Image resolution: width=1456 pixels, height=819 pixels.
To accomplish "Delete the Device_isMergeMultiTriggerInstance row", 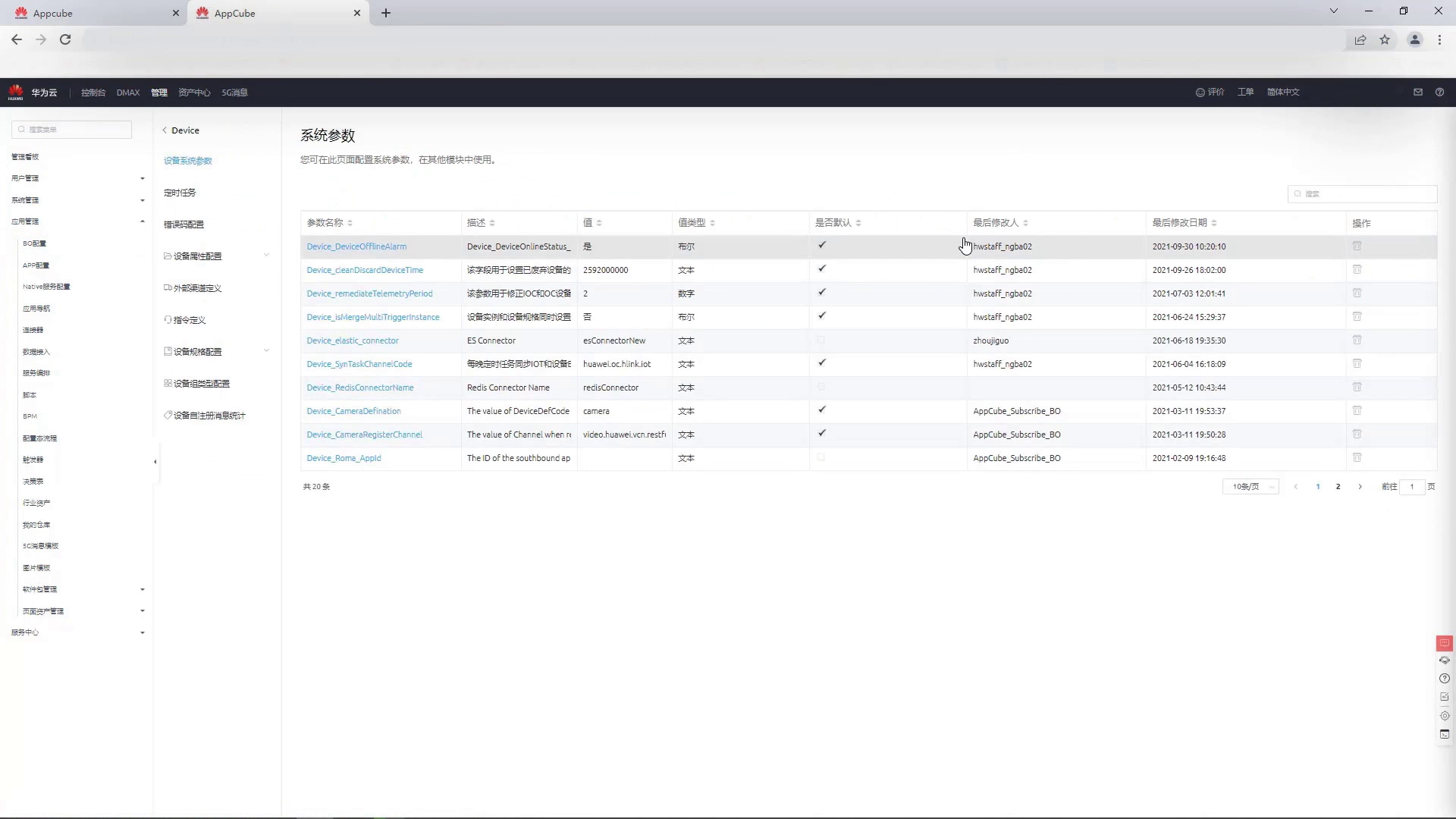I will [x=1357, y=316].
